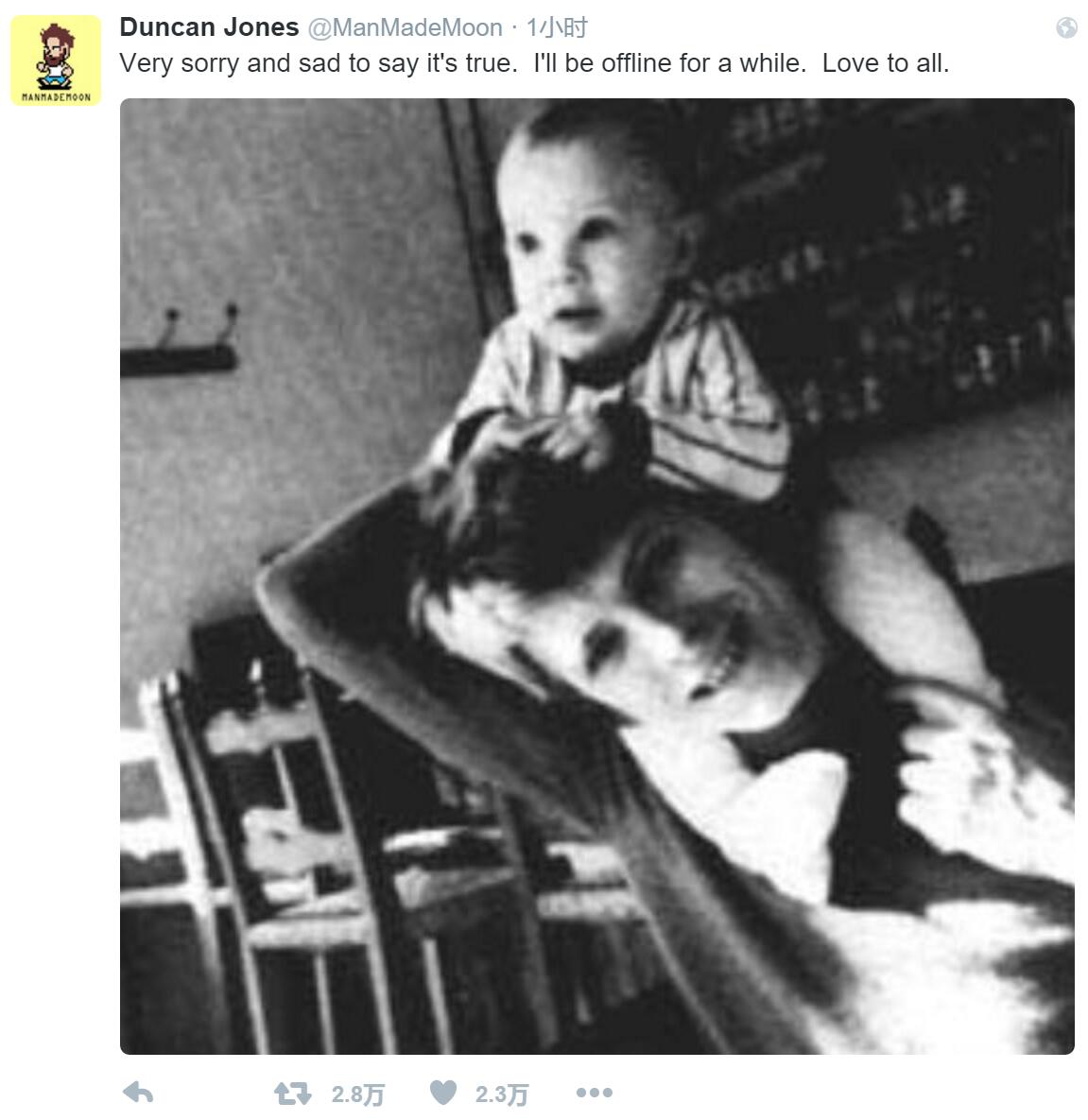This screenshot has width=1088, height=1120.
Task: Click the wall coat hooks in photo
Action: tap(179, 343)
